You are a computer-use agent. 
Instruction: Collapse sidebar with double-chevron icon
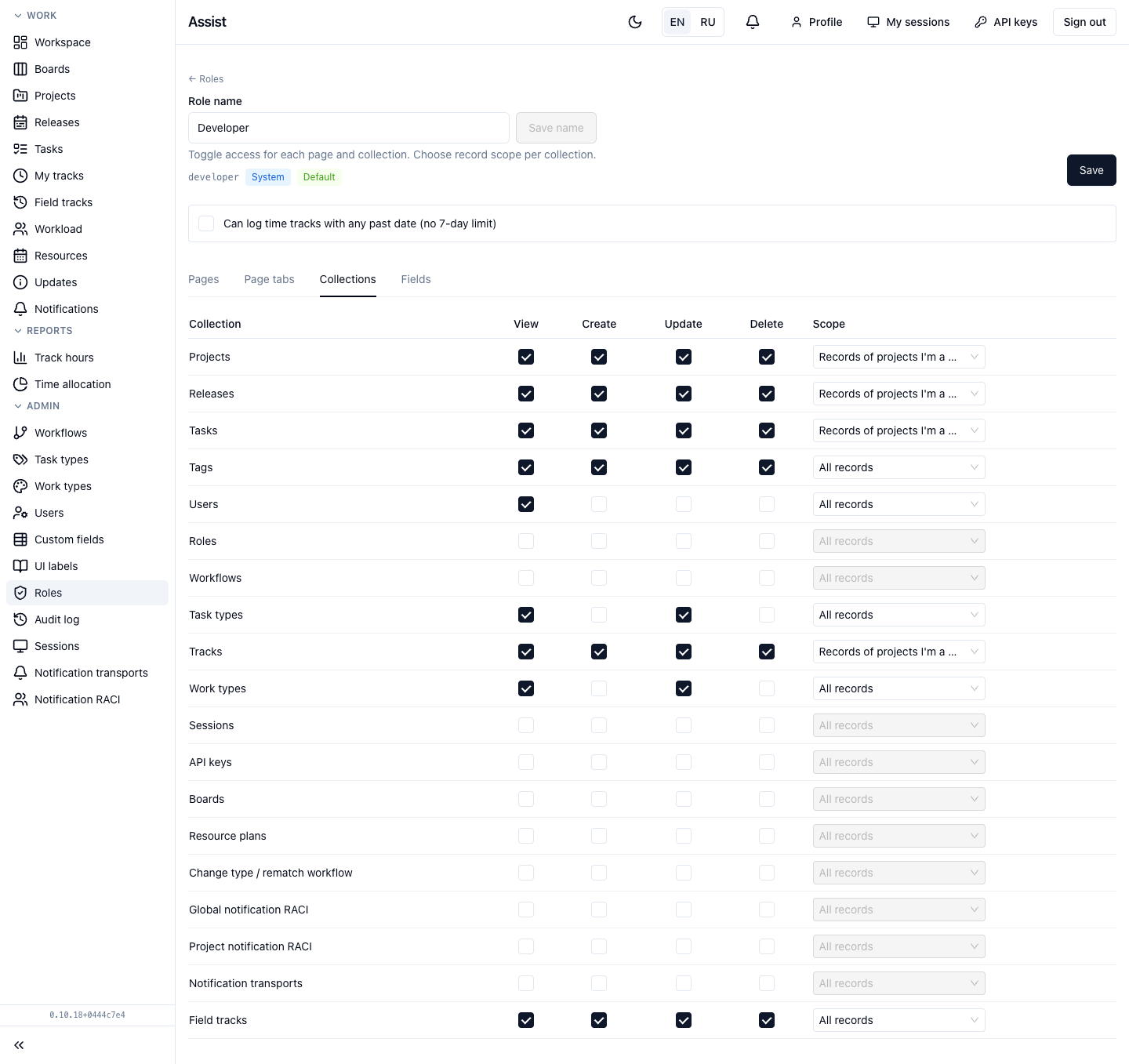point(19,1045)
